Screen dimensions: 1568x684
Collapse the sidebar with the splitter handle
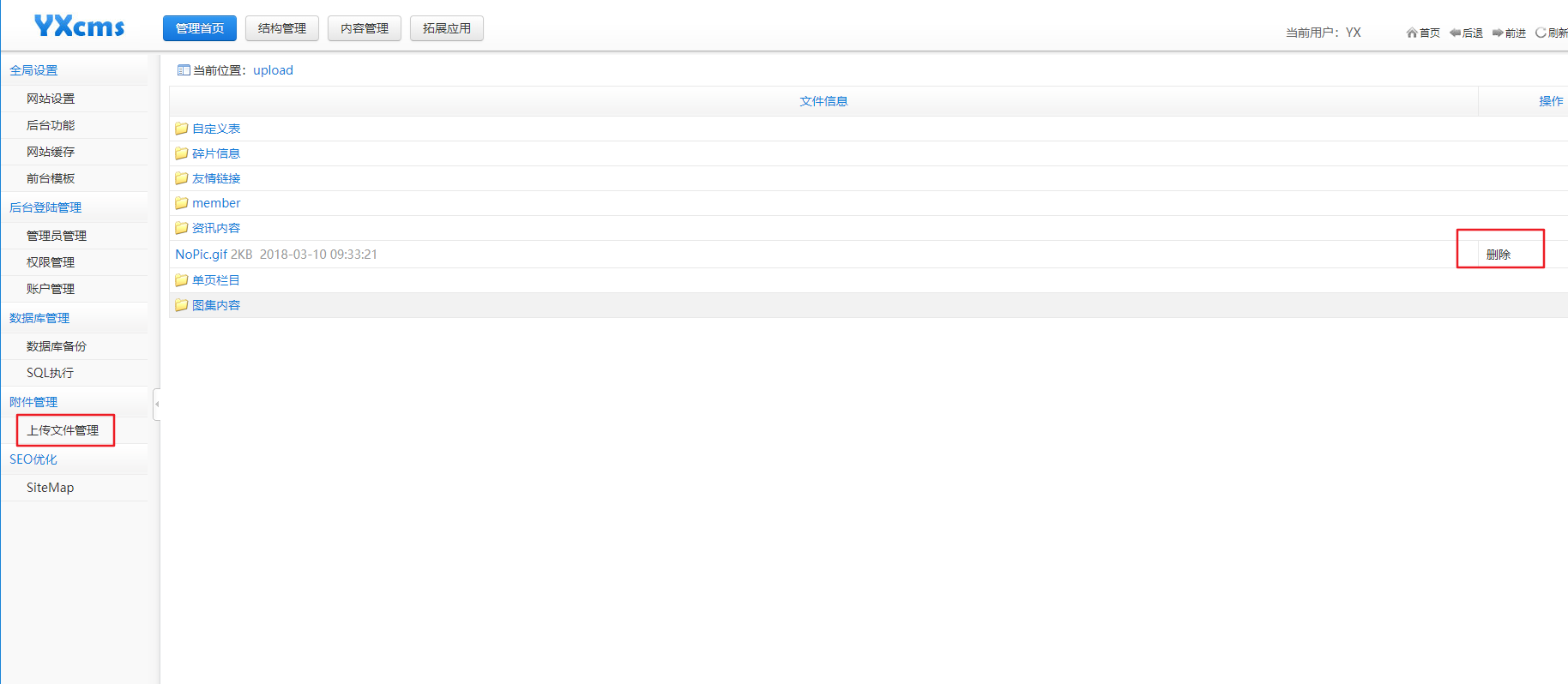pos(157,404)
